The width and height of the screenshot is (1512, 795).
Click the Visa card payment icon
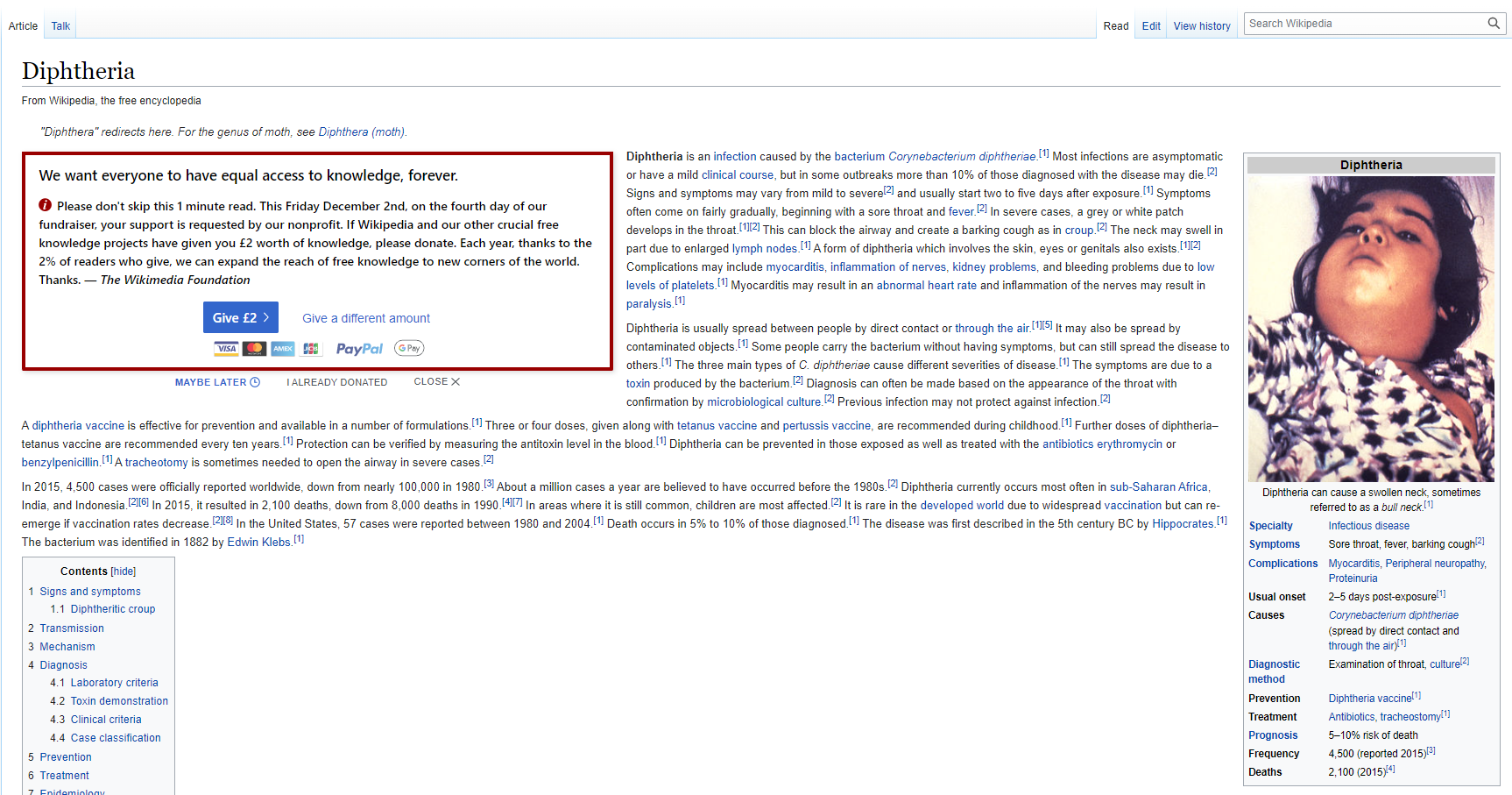coord(227,349)
